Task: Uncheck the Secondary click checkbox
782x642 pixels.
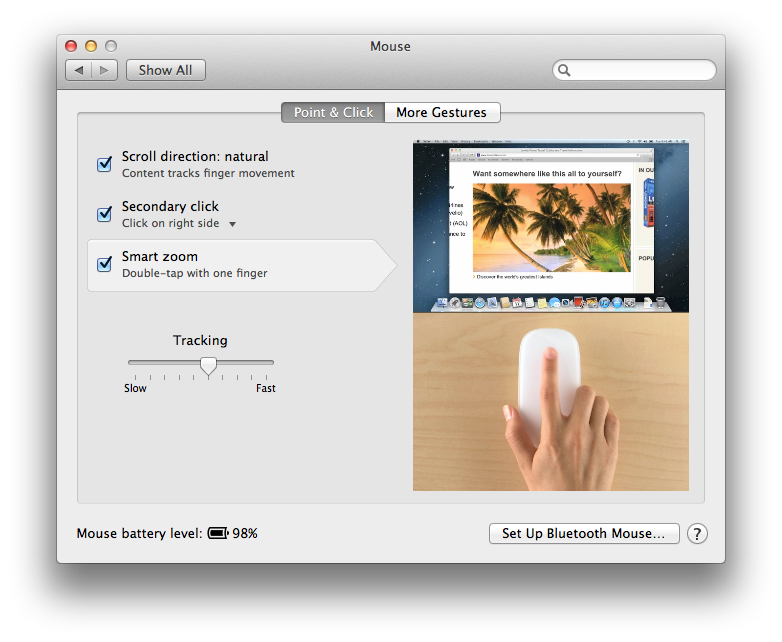Action: pos(104,214)
